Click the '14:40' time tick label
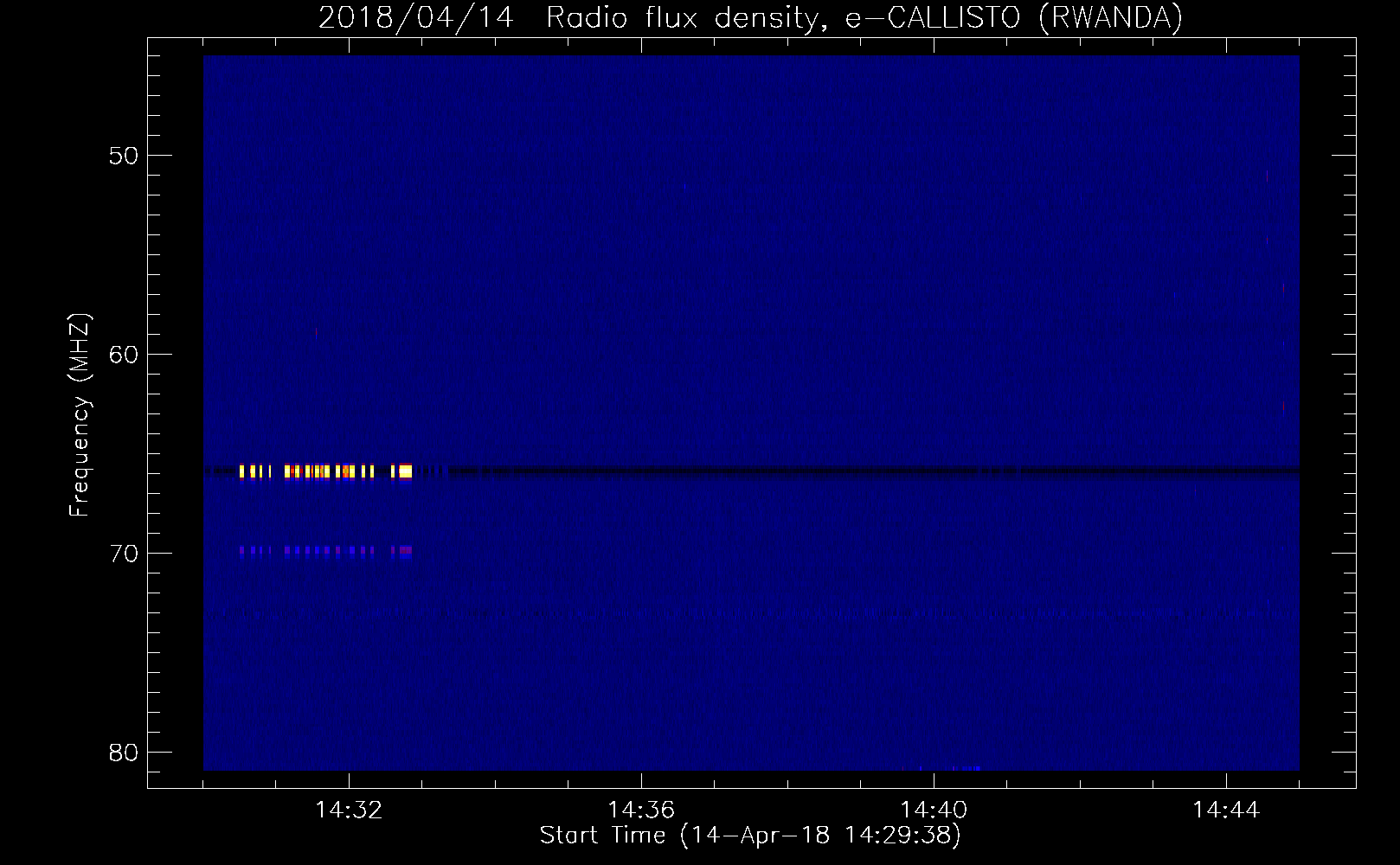 click(x=934, y=811)
